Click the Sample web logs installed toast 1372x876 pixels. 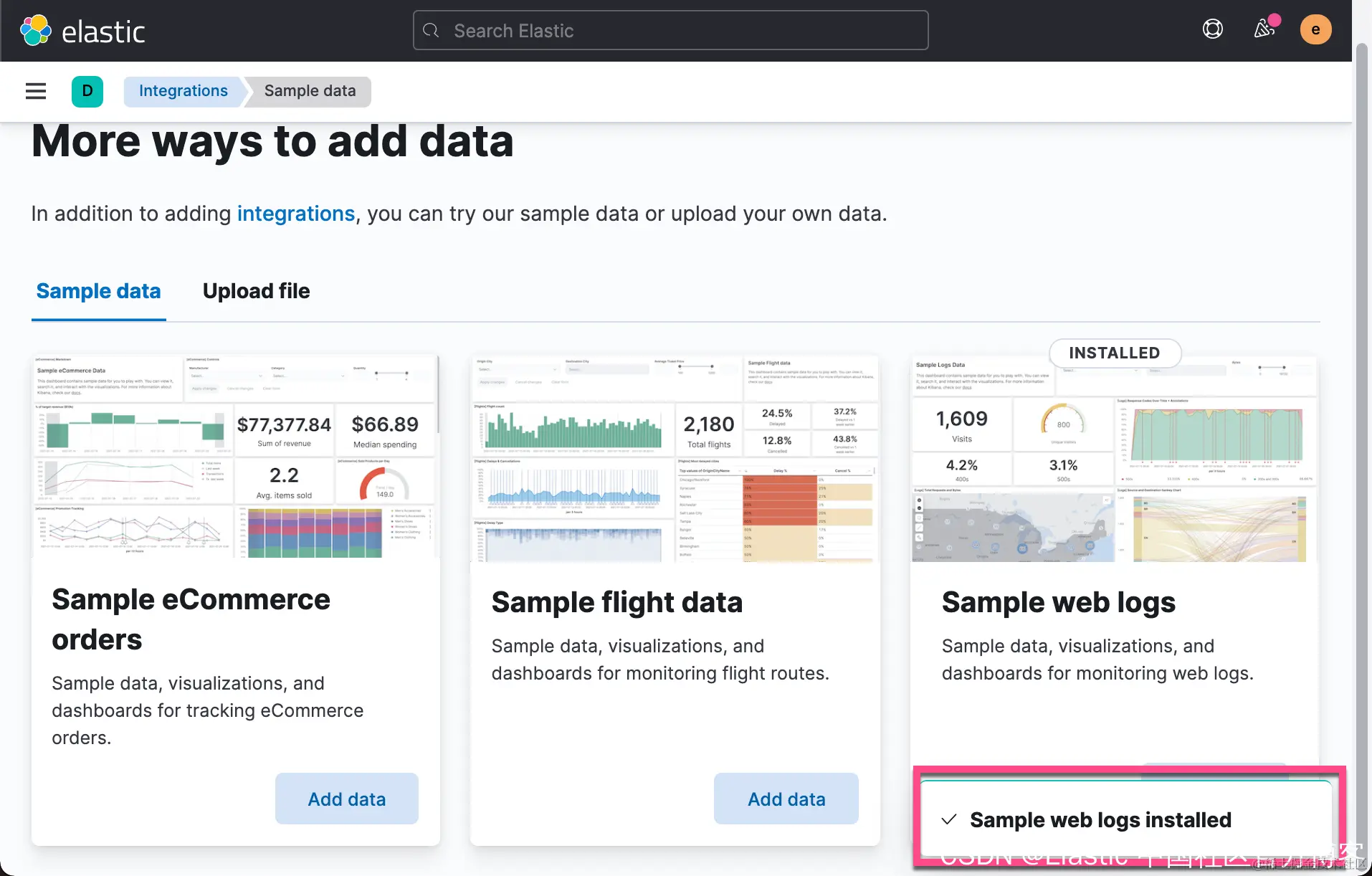coord(1127,819)
